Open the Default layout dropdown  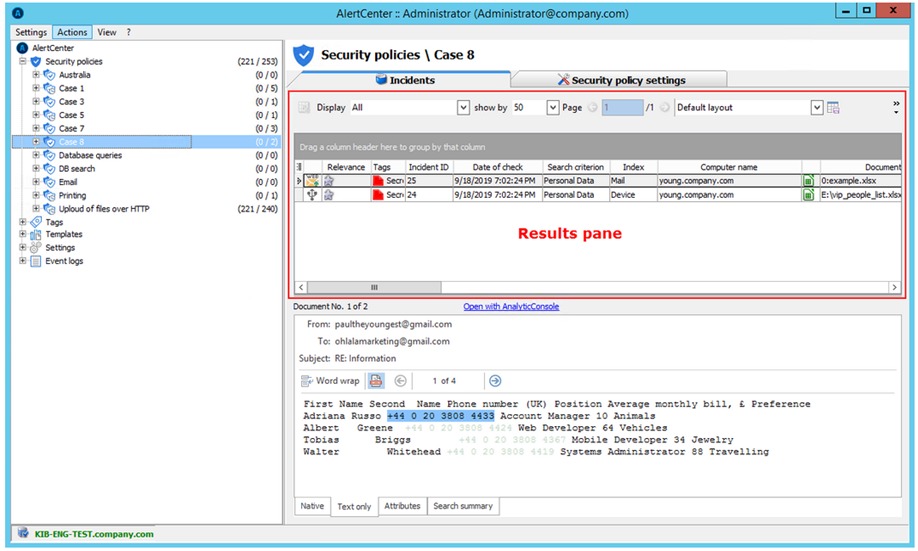coord(817,108)
